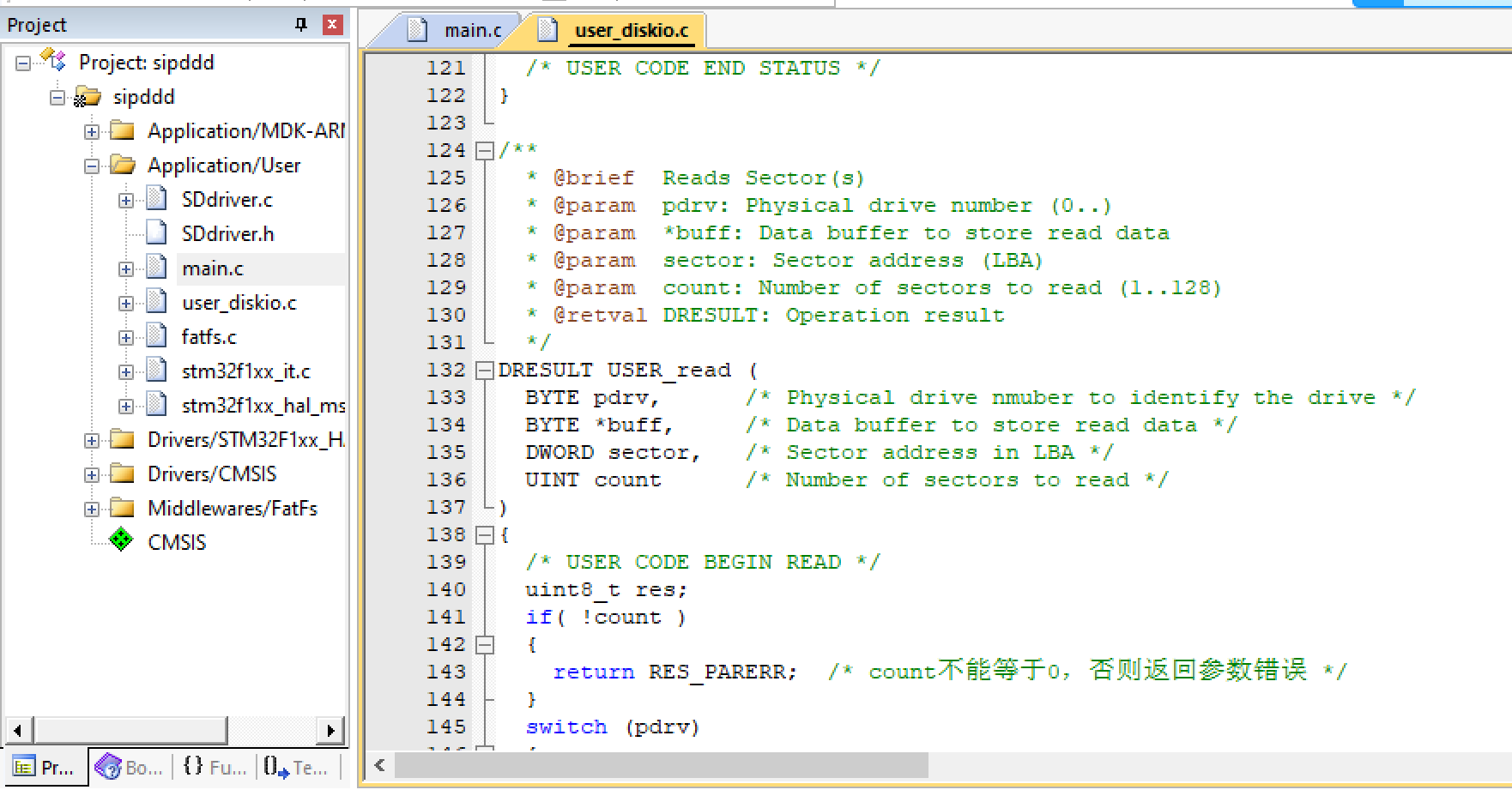Expand the SDdriver.c file node
The width and height of the screenshot is (1512, 790).
pyautogui.click(x=126, y=200)
